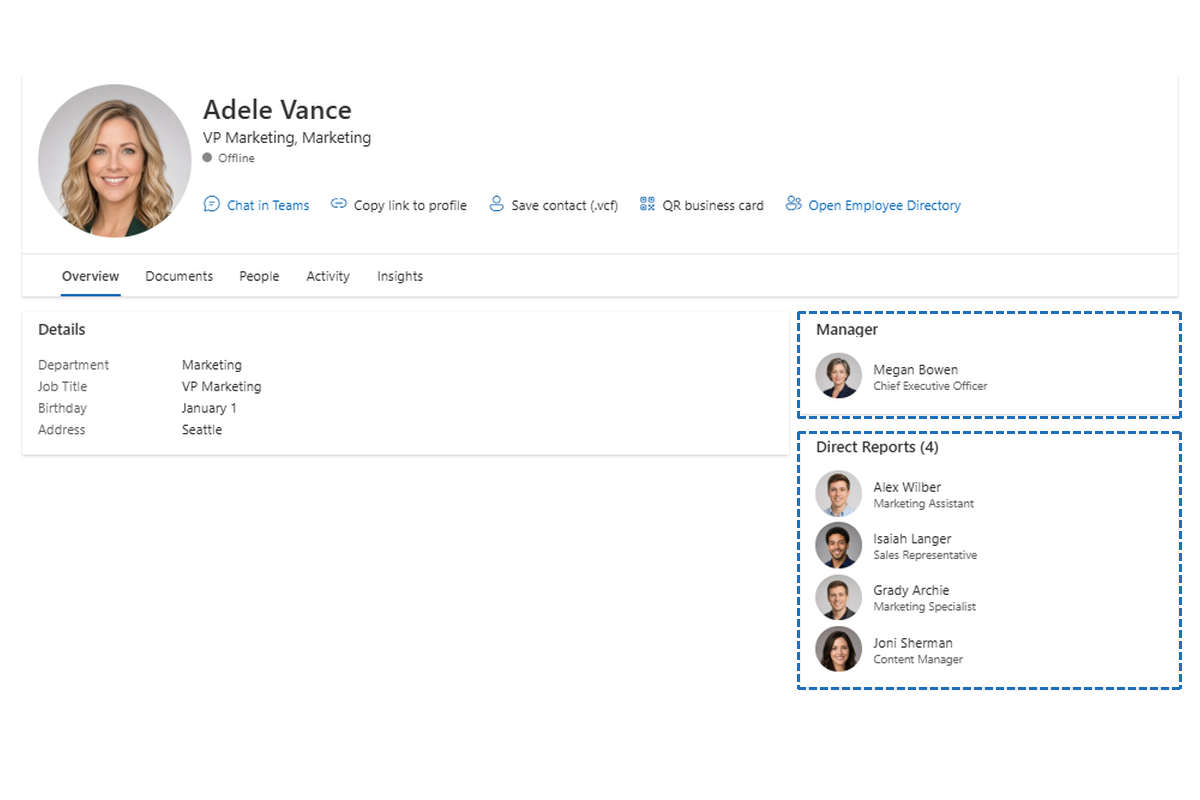Click 'Chief Executive Officer' title text

pyautogui.click(x=930, y=386)
